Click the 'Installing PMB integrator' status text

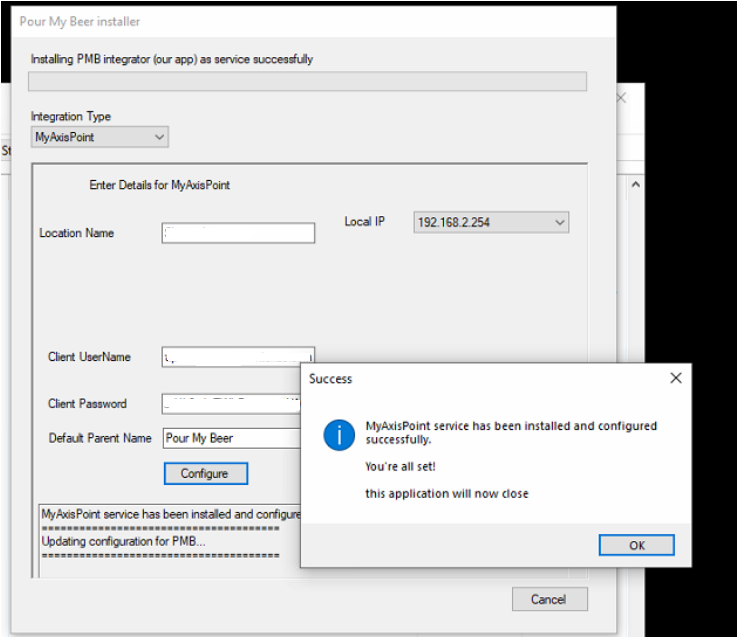[172, 59]
